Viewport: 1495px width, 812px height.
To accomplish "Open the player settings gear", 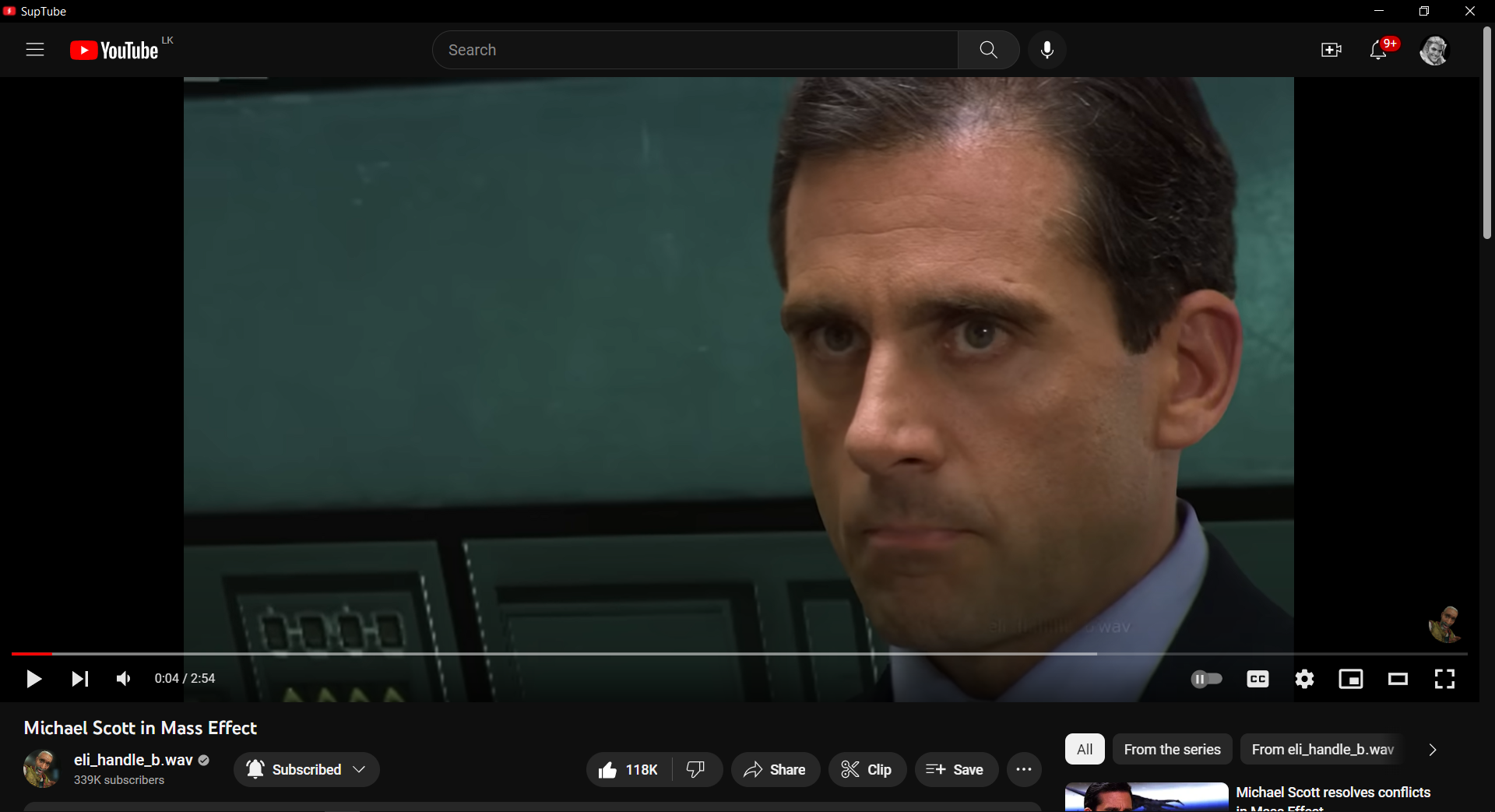I will coord(1304,680).
